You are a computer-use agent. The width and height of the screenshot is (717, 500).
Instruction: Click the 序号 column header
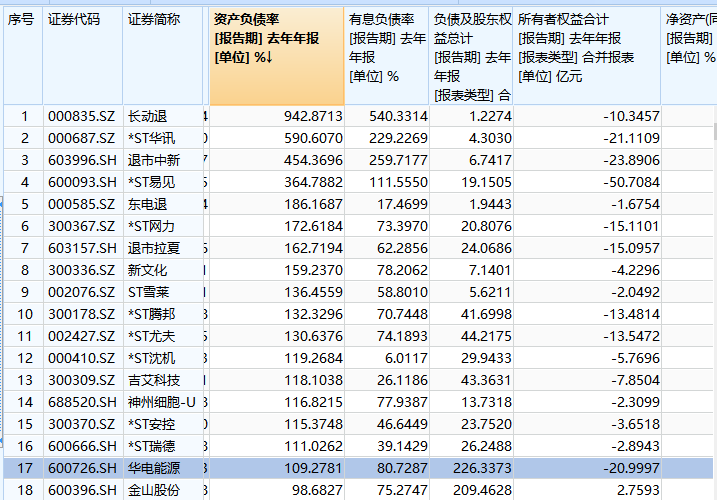point(21,20)
